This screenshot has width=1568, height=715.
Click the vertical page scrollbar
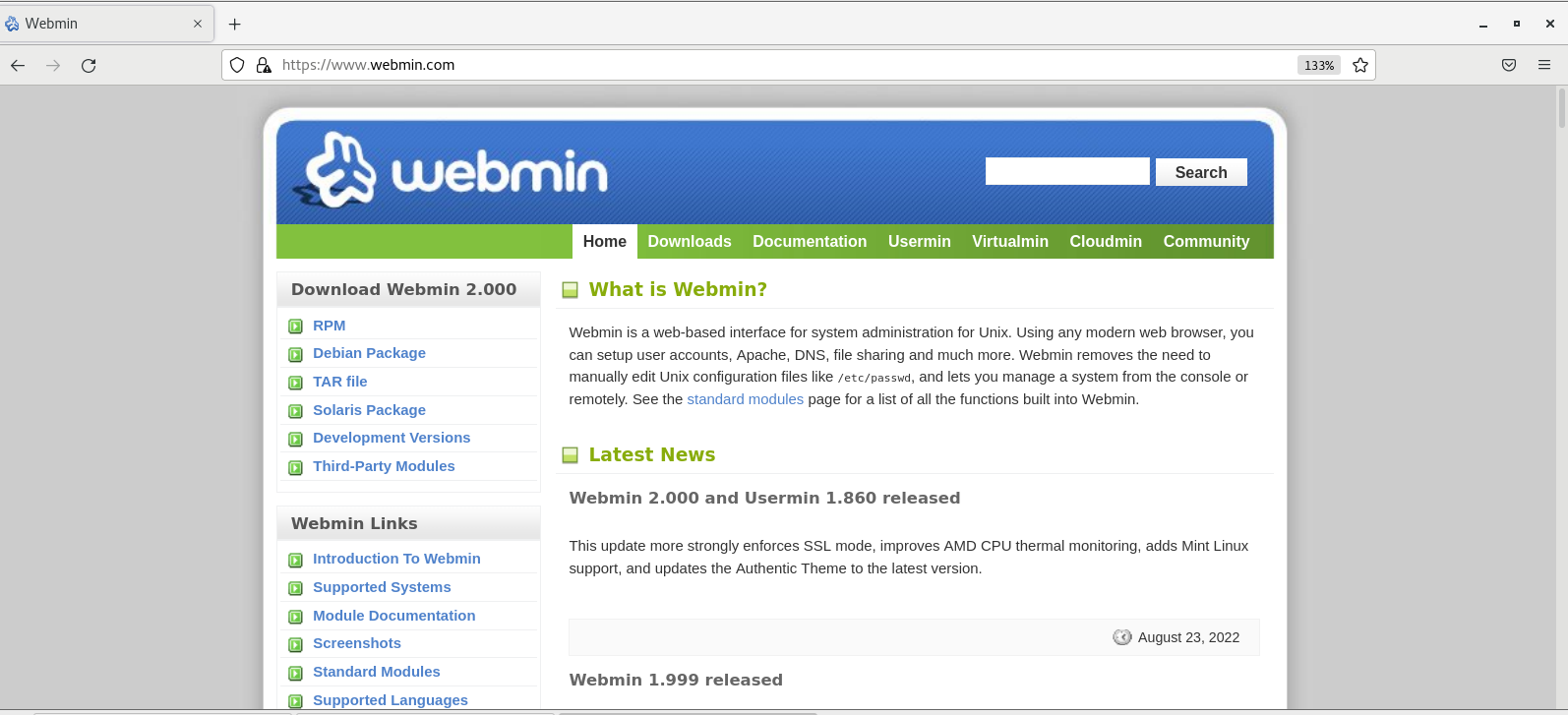(x=1561, y=393)
